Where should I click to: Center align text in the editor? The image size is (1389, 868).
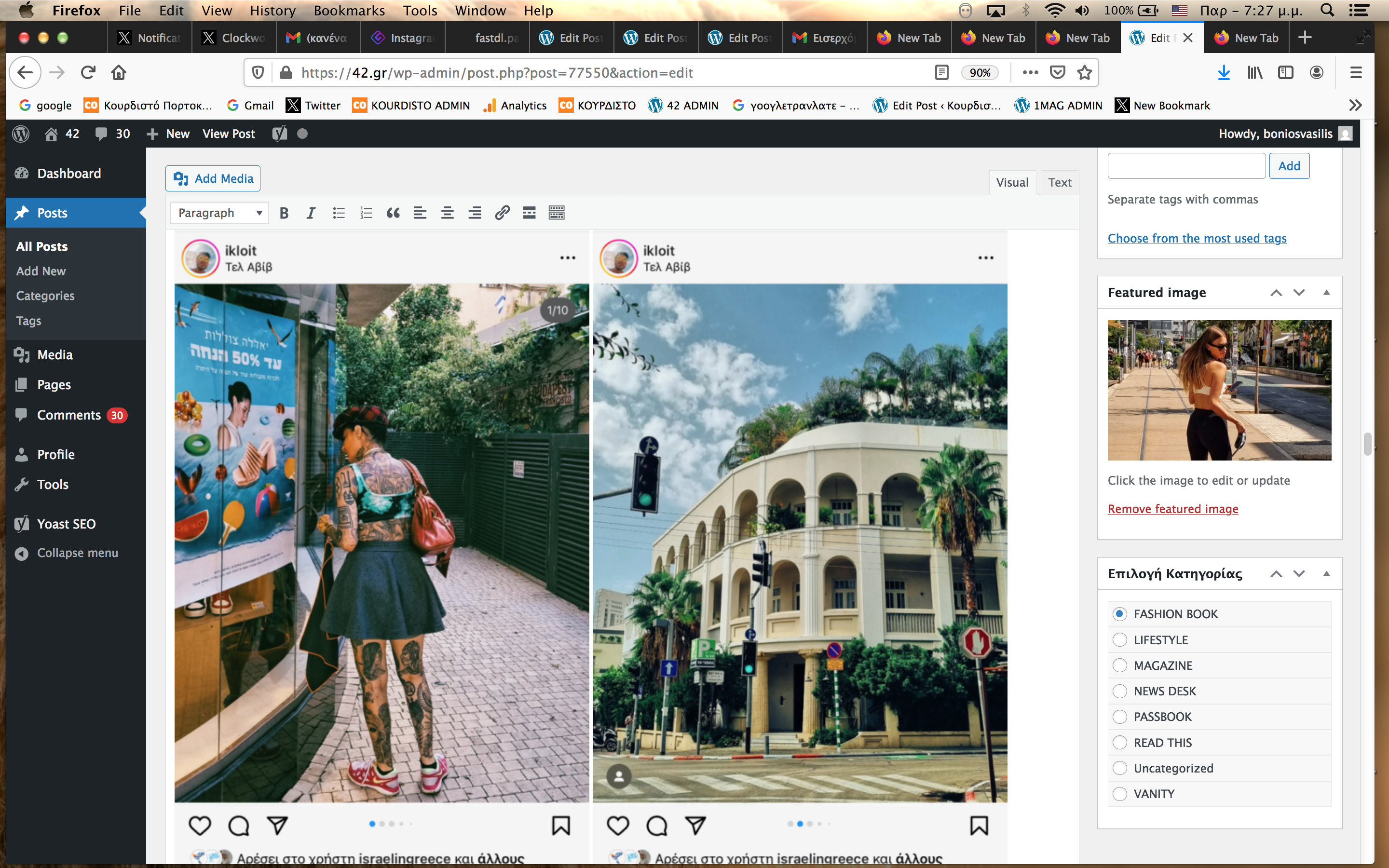[447, 213]
